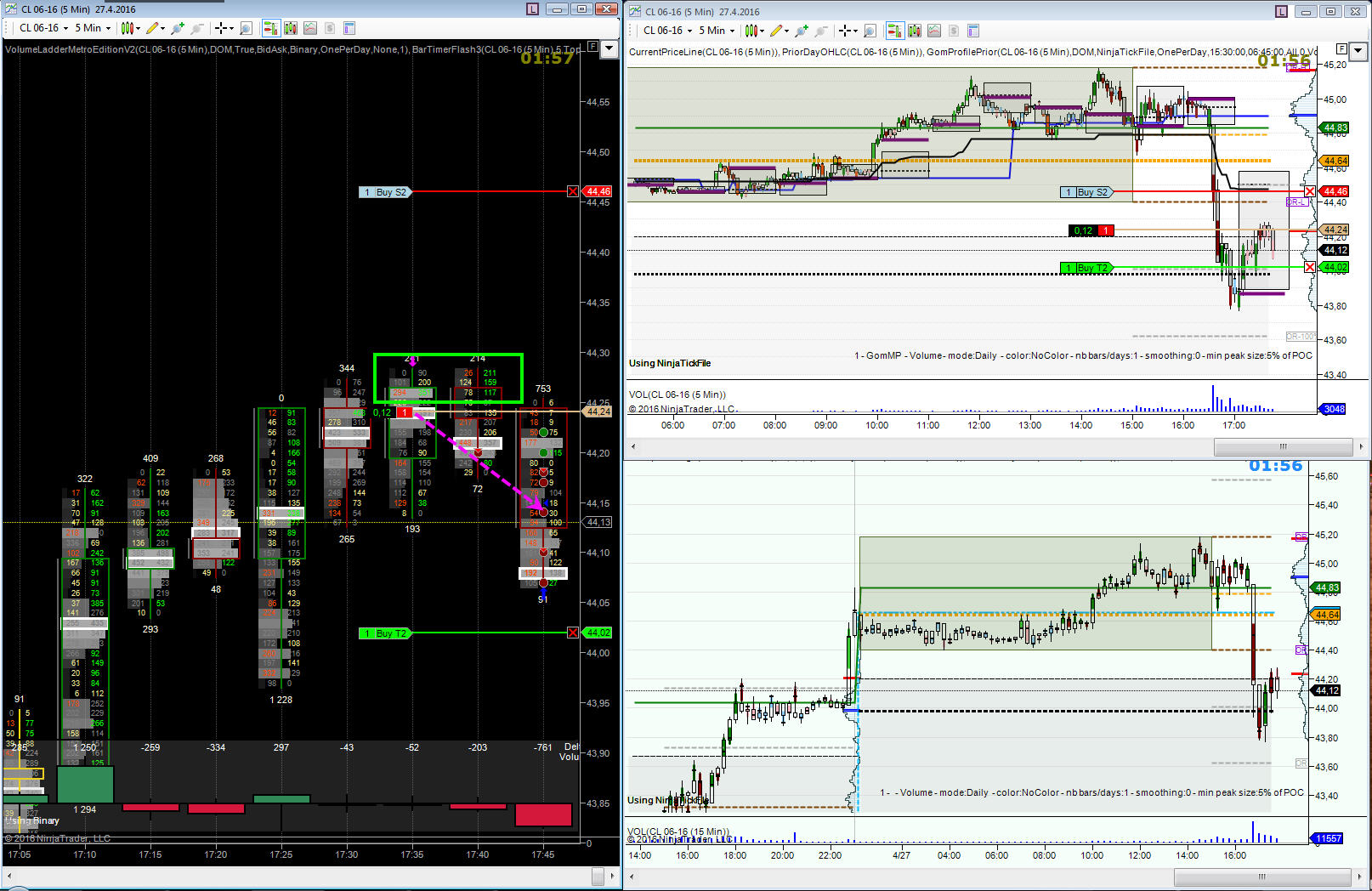1372x891 pixels.
Task: Select the Buy S2 order label in top-right chart
Action: 1086,192
